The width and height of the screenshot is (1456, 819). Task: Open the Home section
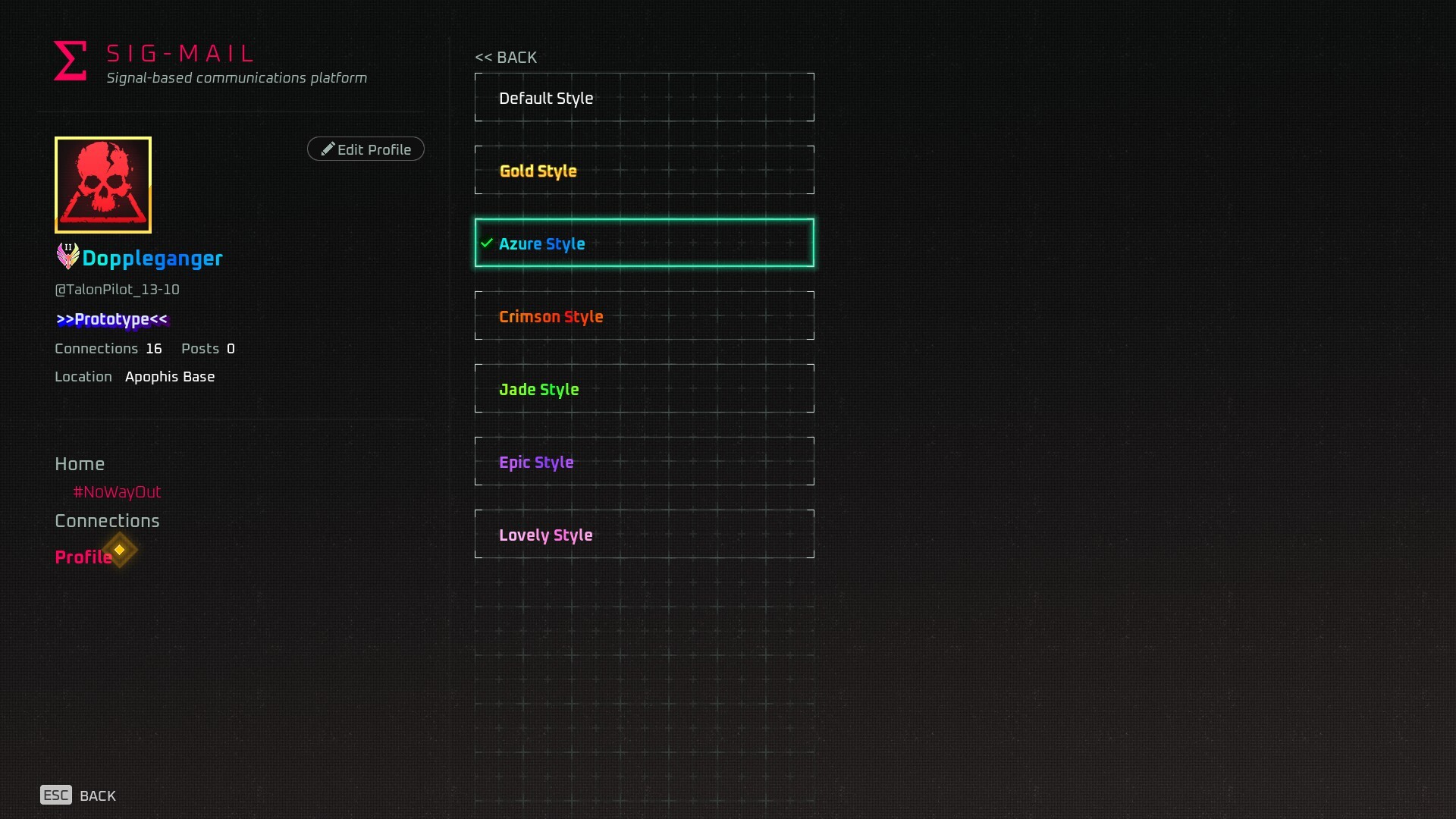tap(80, 463)
